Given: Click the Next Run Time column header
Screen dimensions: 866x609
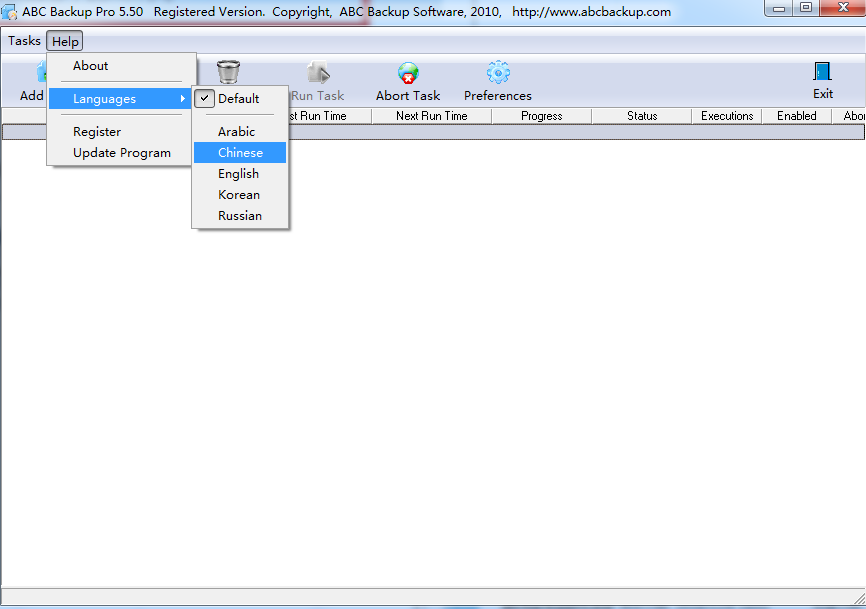Looking at the screenshot, I should tap(432, 116).
